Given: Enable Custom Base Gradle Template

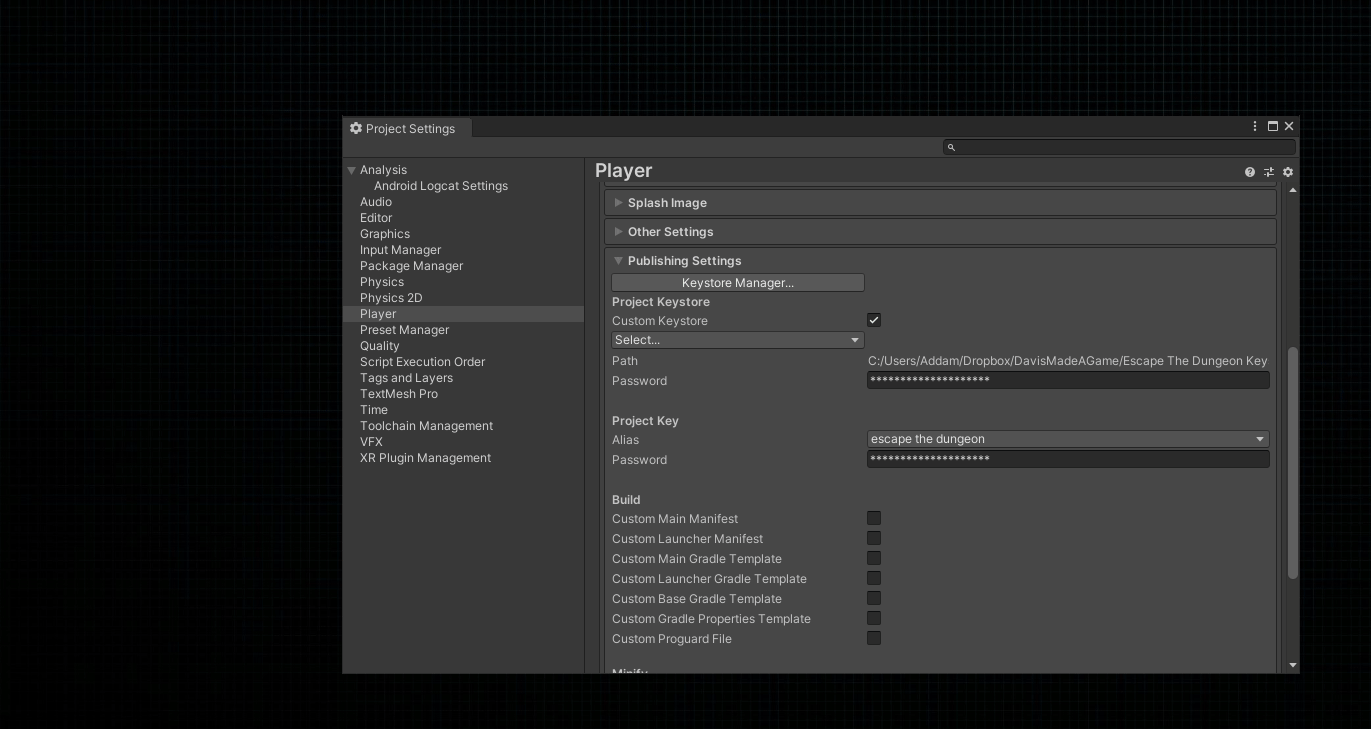Looking at the screenshot, I should pyautogui.click(x=874, y=598).
